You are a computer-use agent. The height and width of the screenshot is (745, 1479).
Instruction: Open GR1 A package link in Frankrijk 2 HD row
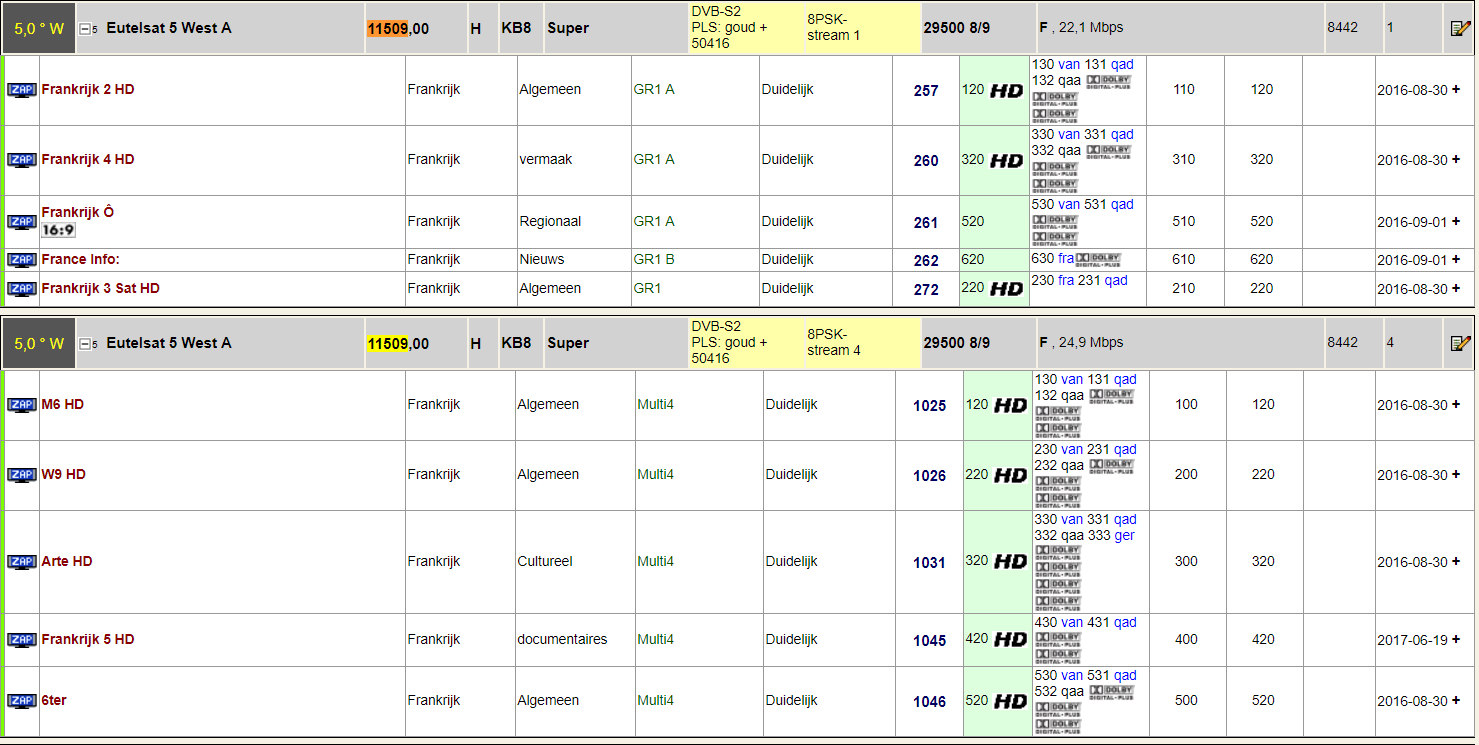coord(654,89)
